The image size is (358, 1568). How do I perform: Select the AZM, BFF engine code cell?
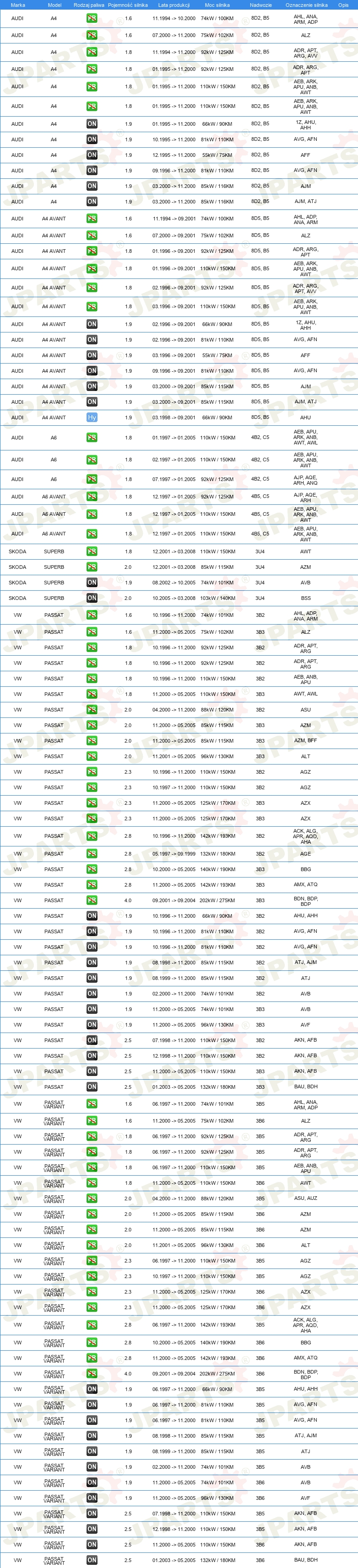point(305,741)
